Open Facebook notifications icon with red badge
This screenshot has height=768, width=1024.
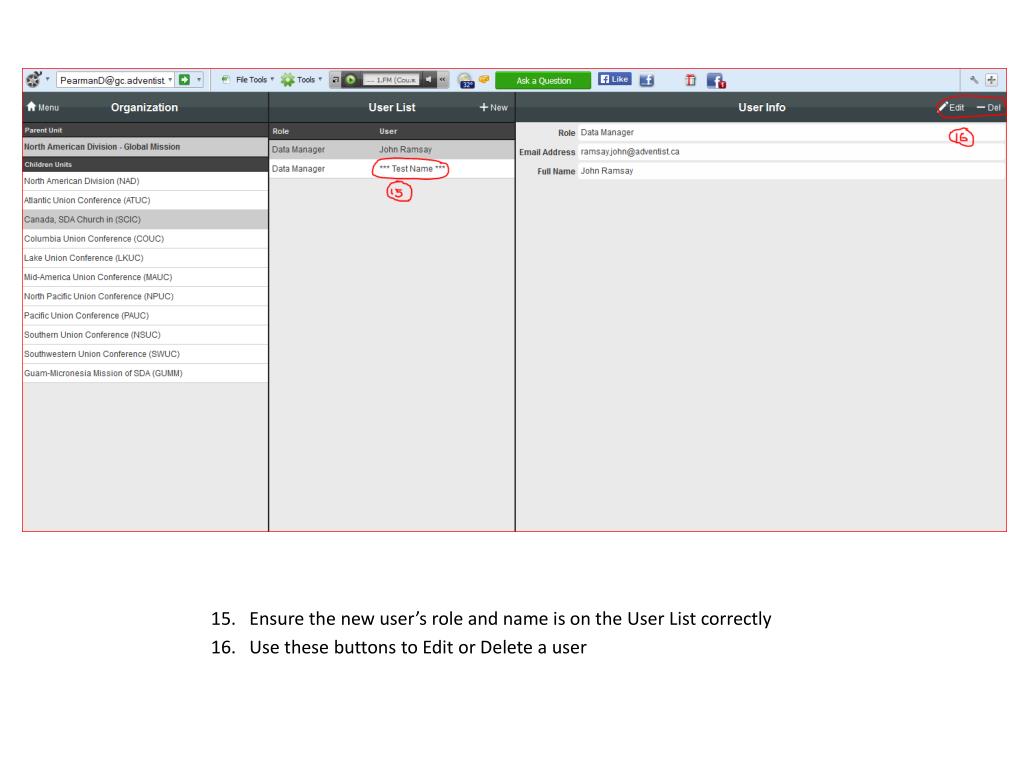pos(716,80)
